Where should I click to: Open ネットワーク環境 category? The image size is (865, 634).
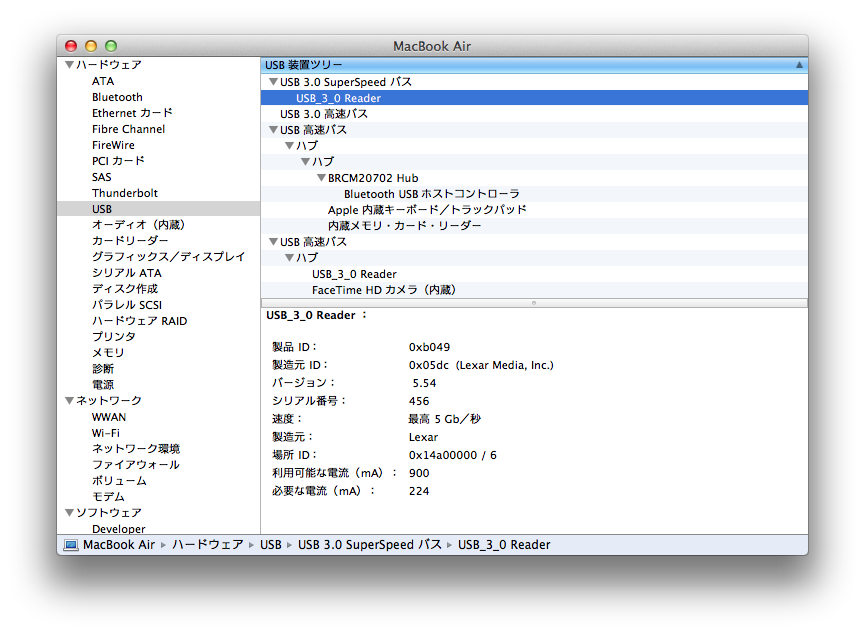click(x=136, y=449)
